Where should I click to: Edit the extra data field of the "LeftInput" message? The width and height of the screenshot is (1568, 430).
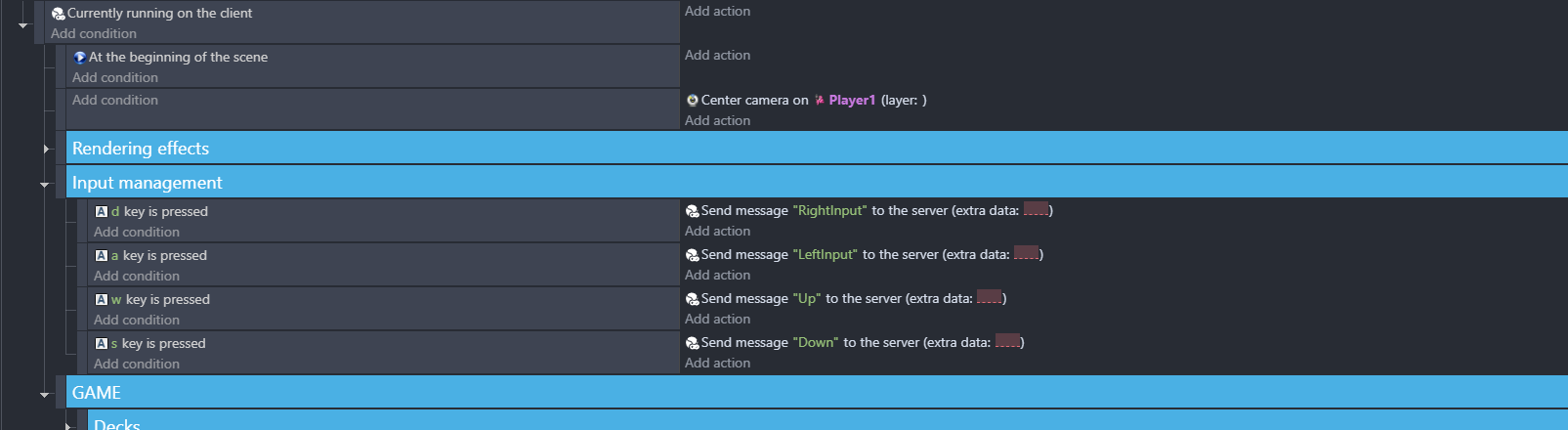click(1026, 254)
